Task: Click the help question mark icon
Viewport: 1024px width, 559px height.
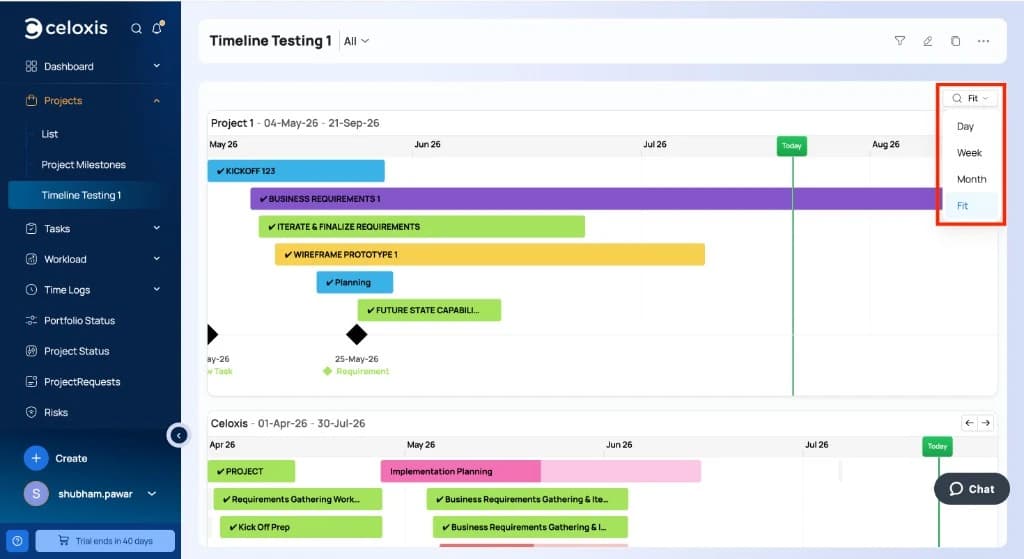Action: click(18, 541)
